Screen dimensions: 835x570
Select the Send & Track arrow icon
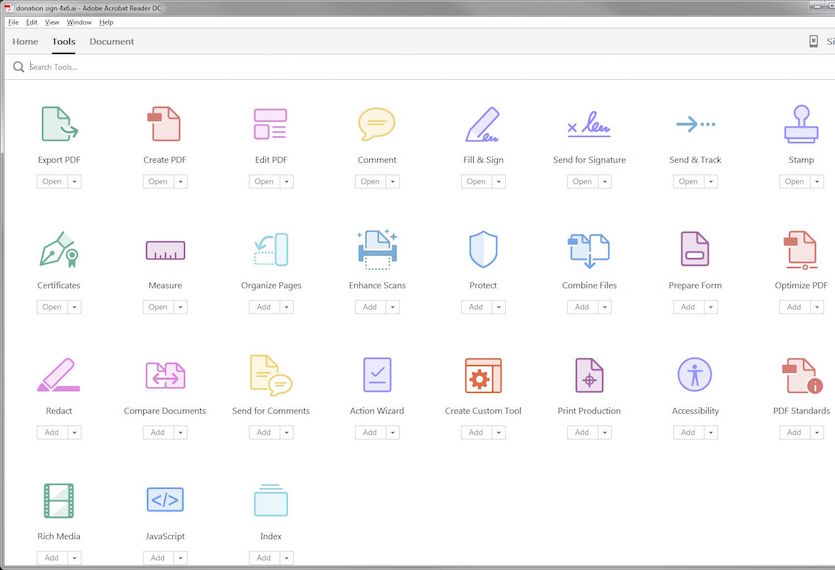tap(695, 124)
